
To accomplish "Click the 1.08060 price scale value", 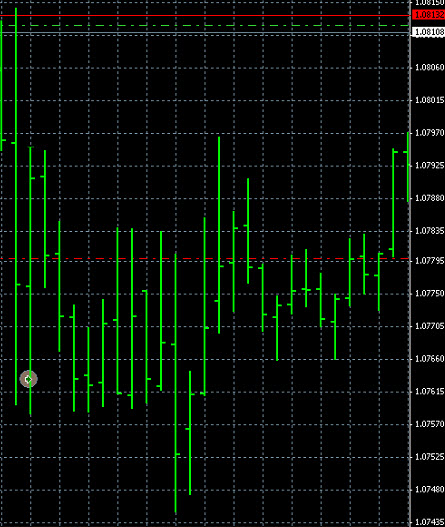I will click(x=430, y=68).
